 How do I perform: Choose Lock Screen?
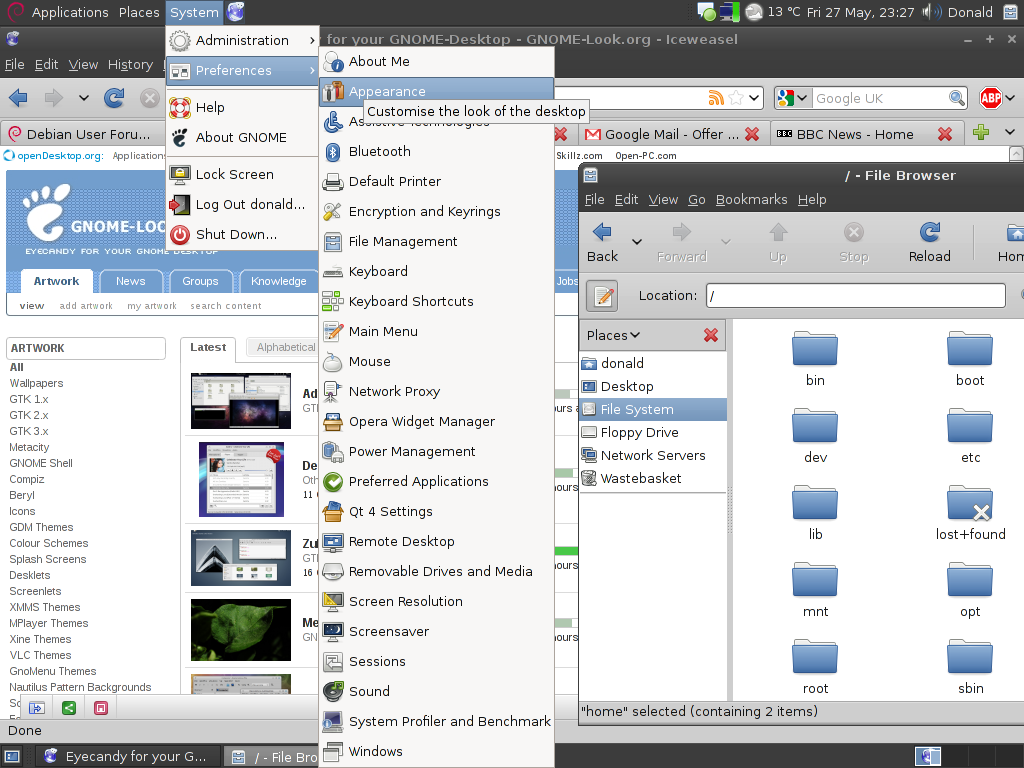click(242, 175)
